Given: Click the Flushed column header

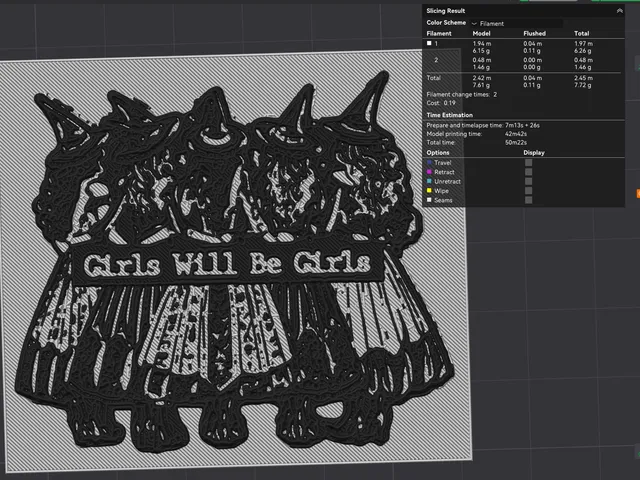Looking at the screenshot, I should pyautogui.click(x=534, y=33).
